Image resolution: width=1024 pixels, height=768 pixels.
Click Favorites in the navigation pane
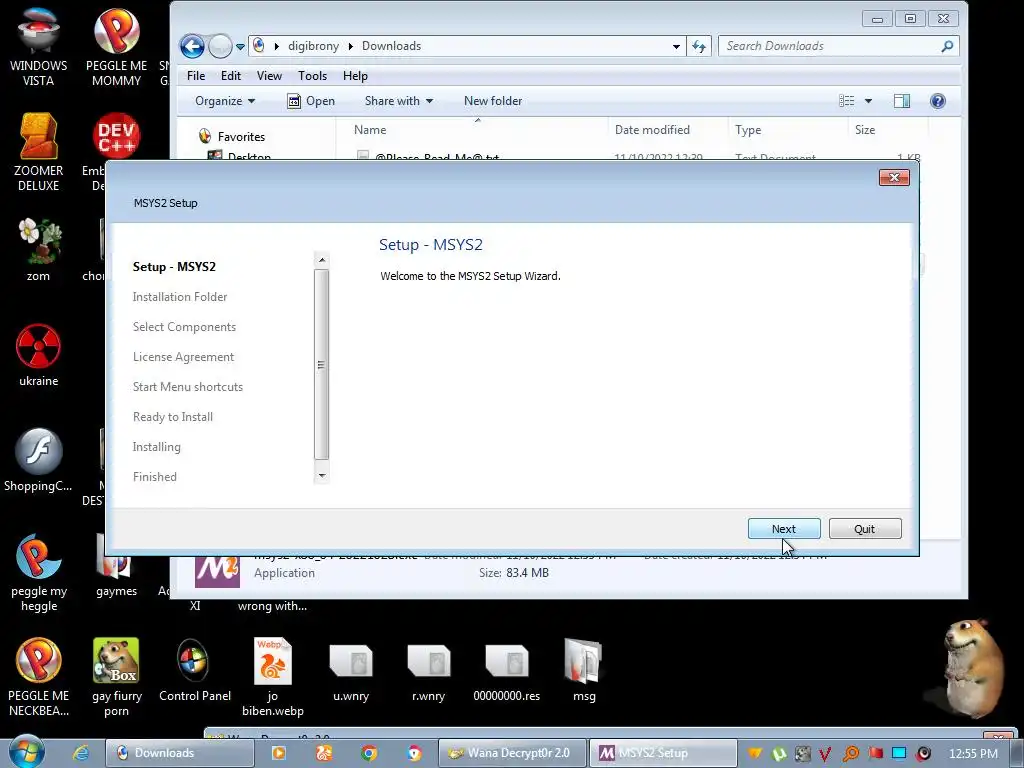coord(241,136)
